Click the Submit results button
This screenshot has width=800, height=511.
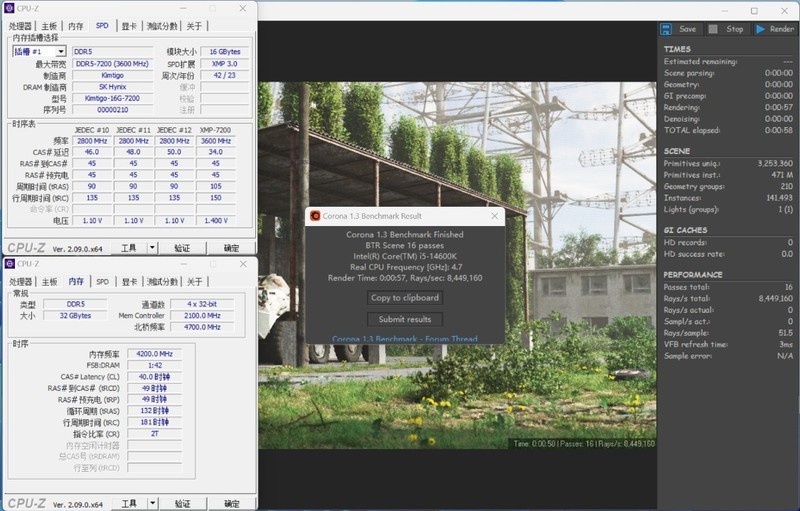tap(404, 319)
